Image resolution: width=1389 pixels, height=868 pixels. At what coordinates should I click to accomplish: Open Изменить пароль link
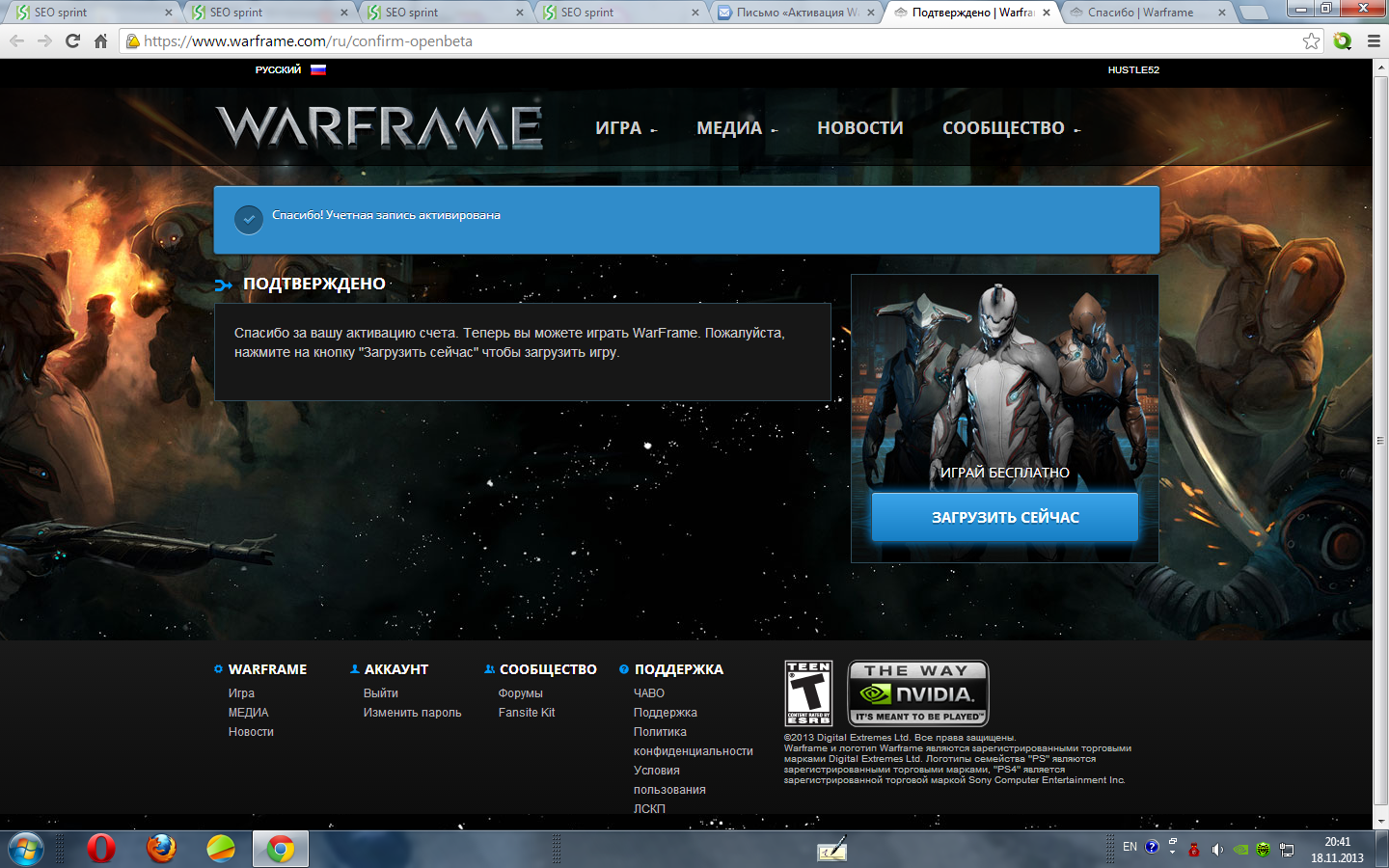412,713
